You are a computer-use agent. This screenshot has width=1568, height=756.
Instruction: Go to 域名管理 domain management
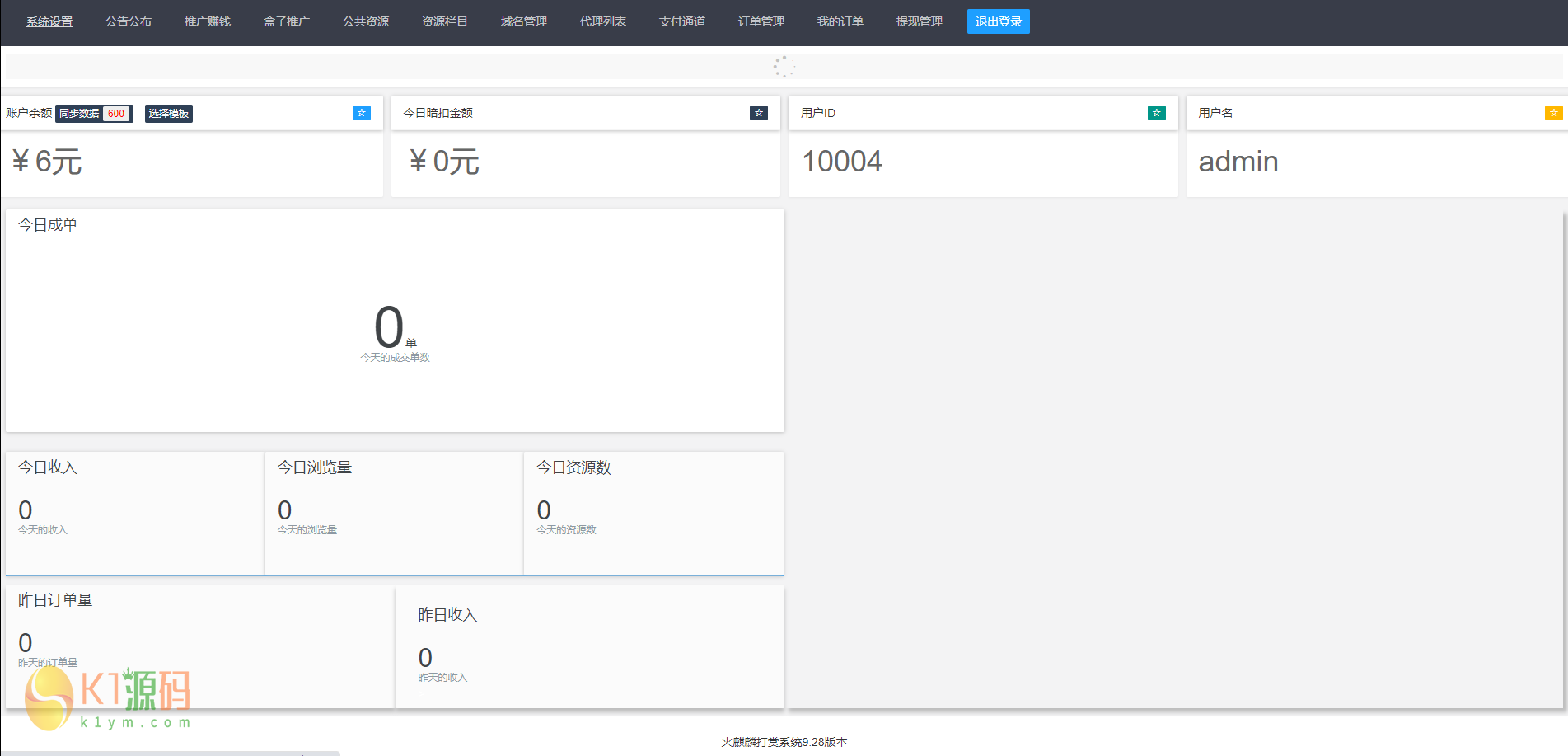coord(524,21)
